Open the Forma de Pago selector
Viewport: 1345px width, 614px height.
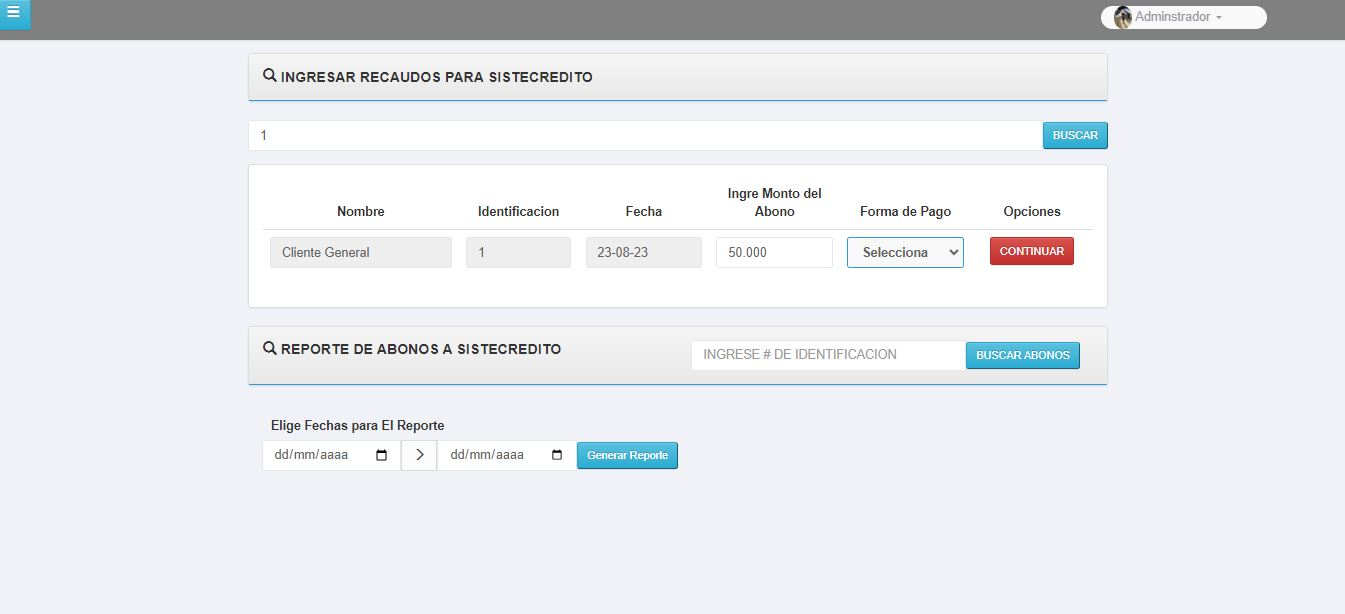(905, 253)
